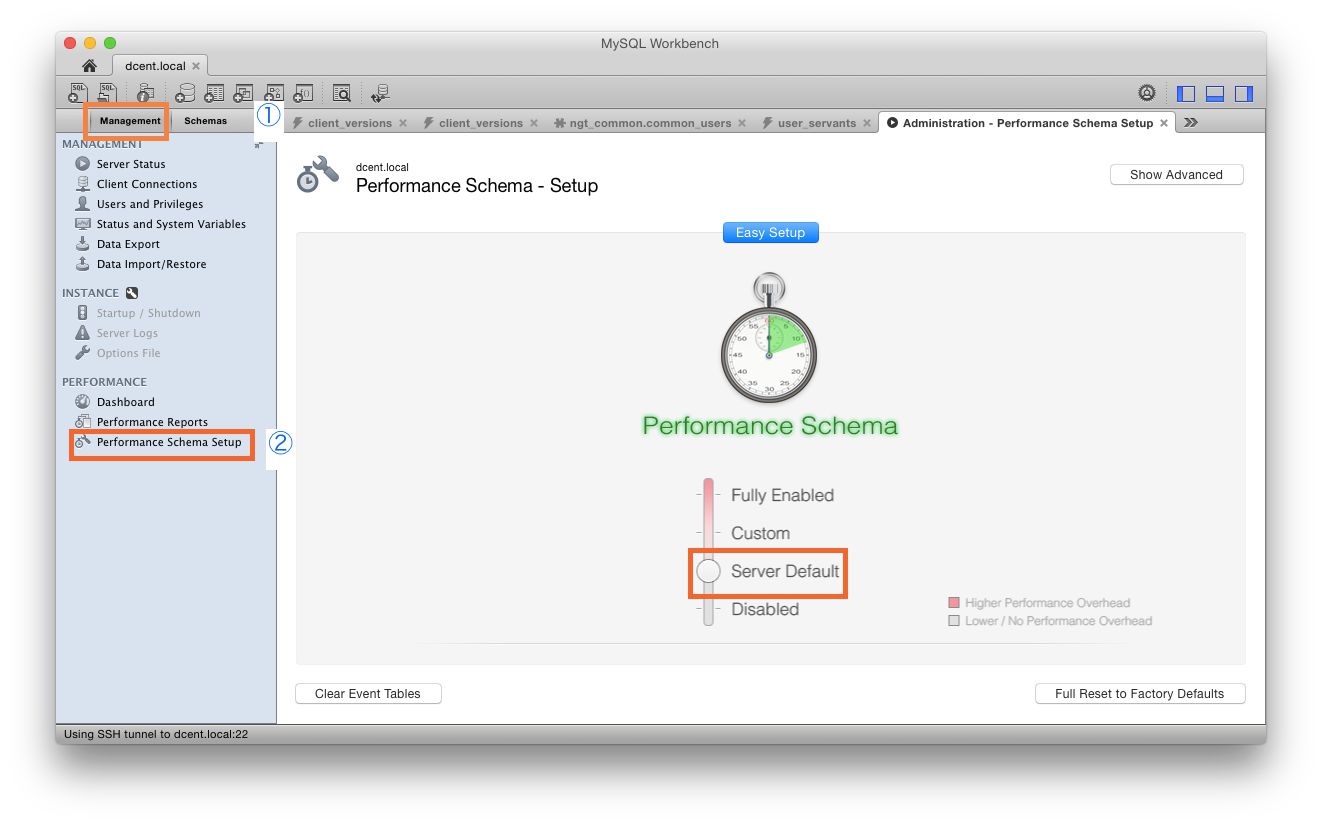Open the preferences gear icon
Viewport: 1322px width, 824px height.
1147,93
